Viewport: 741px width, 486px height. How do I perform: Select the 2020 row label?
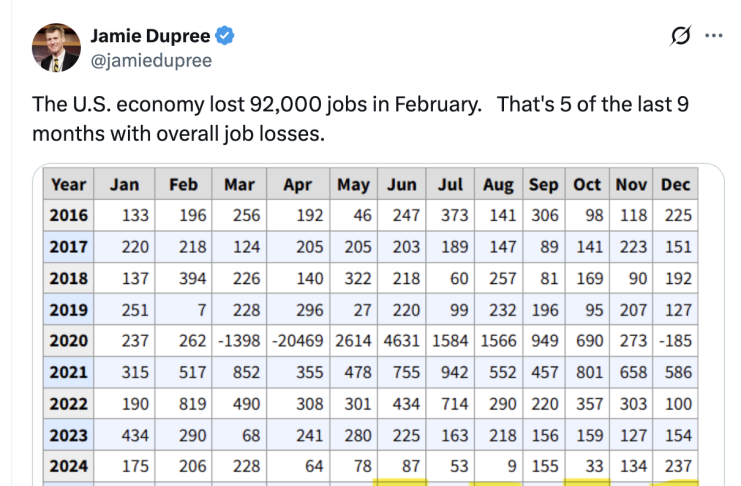[x=68, y=341]
